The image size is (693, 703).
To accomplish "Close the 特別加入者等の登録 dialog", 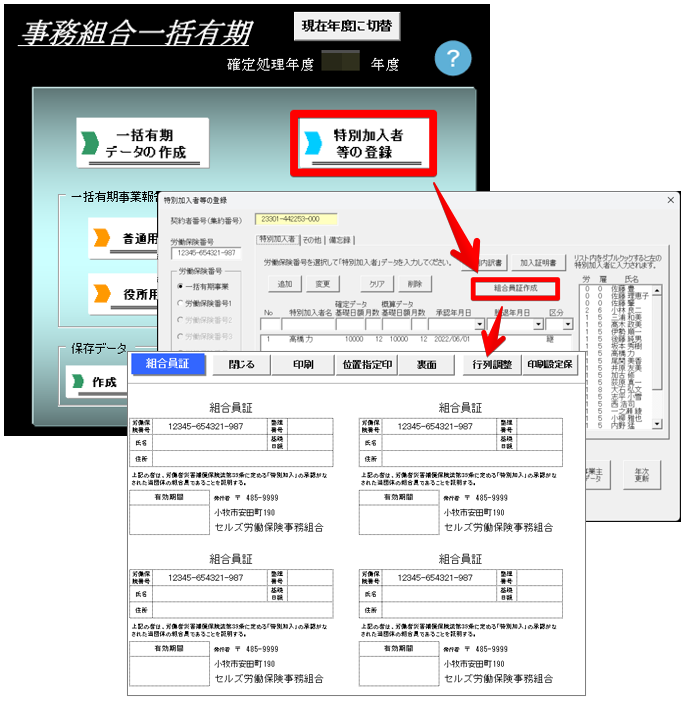I will point(670,200).
